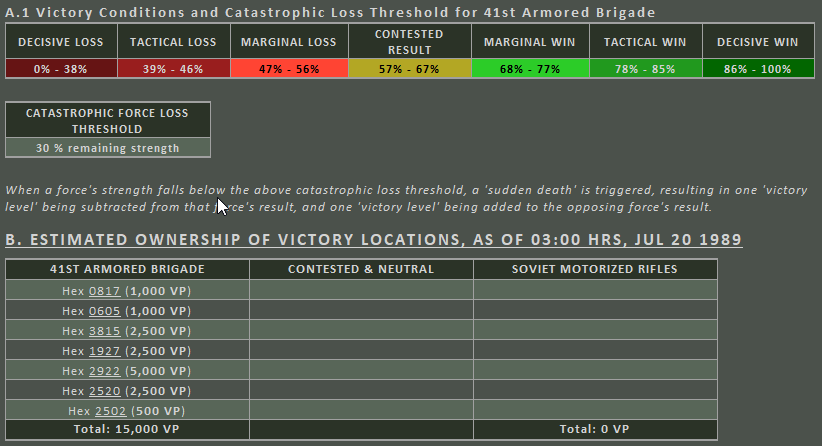The height and width of the screenshot is (446, 822).
Task: Click the DECISIVE WIN header
Action: point(758,41)
